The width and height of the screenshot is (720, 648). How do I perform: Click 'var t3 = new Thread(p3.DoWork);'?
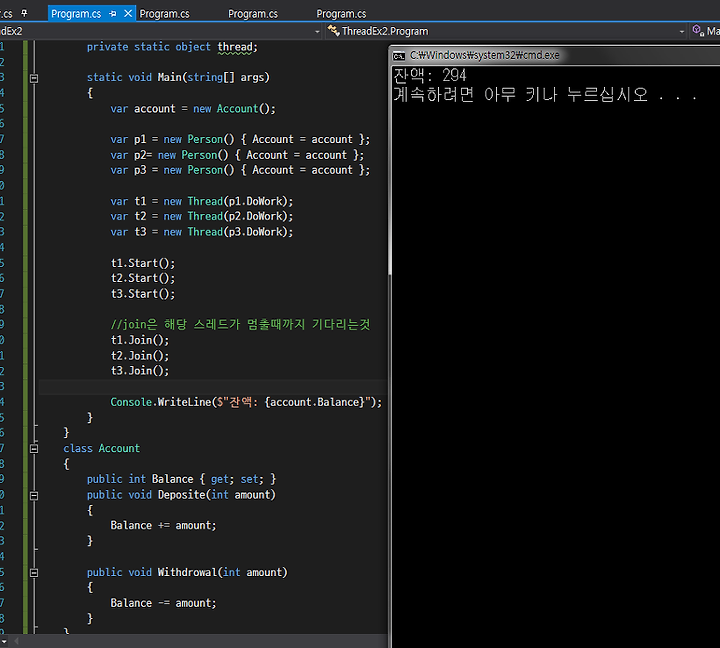click(x=202, y=232)
